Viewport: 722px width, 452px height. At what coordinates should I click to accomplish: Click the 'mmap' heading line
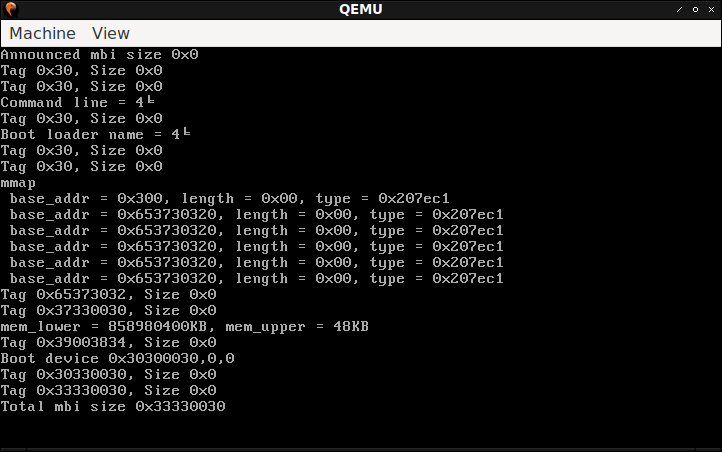[18, 183]
